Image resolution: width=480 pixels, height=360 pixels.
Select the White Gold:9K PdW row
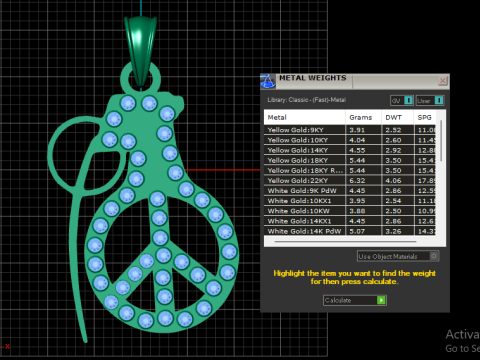coord(350,191)
